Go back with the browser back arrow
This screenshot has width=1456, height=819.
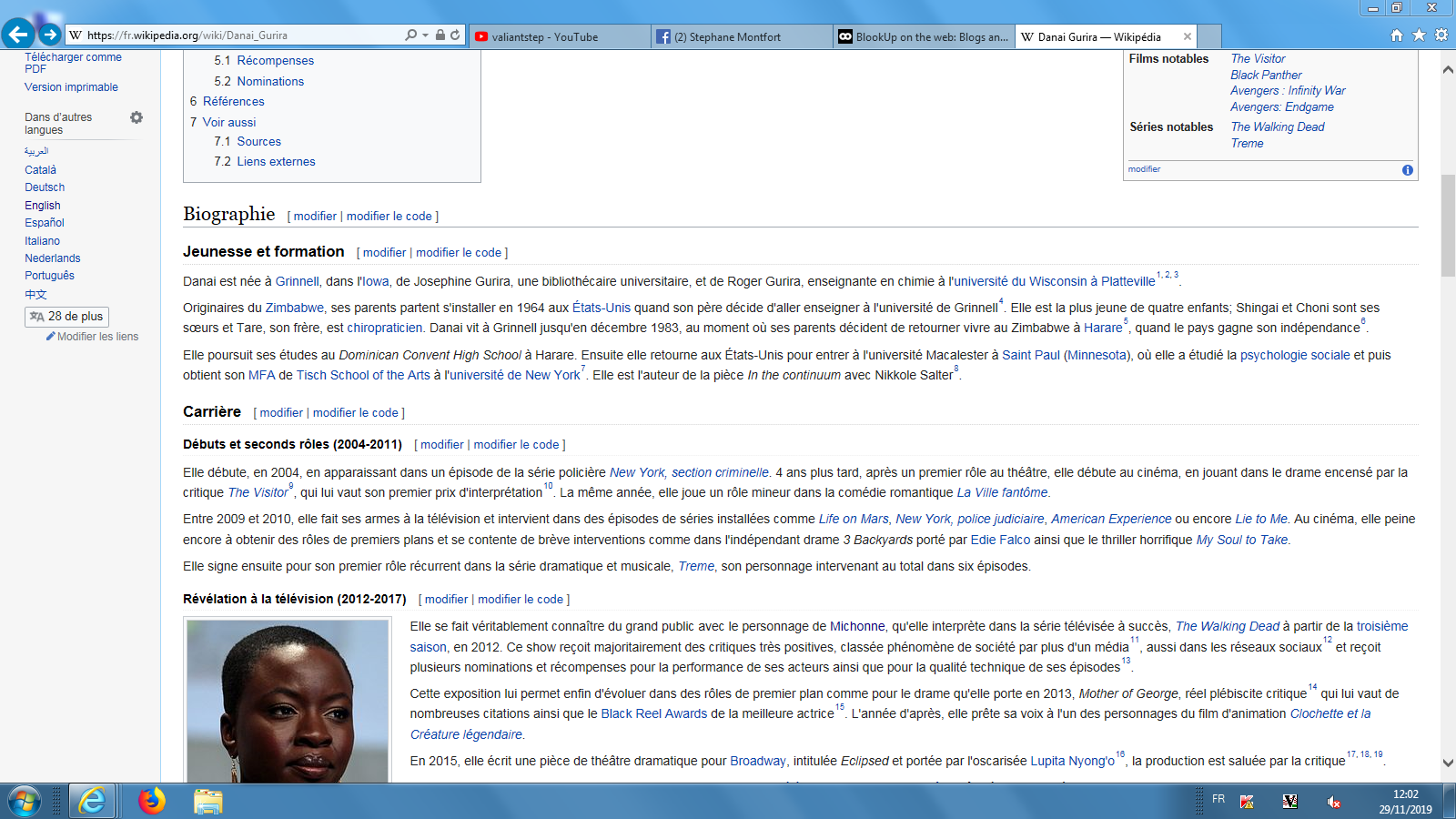click(18, 35)
